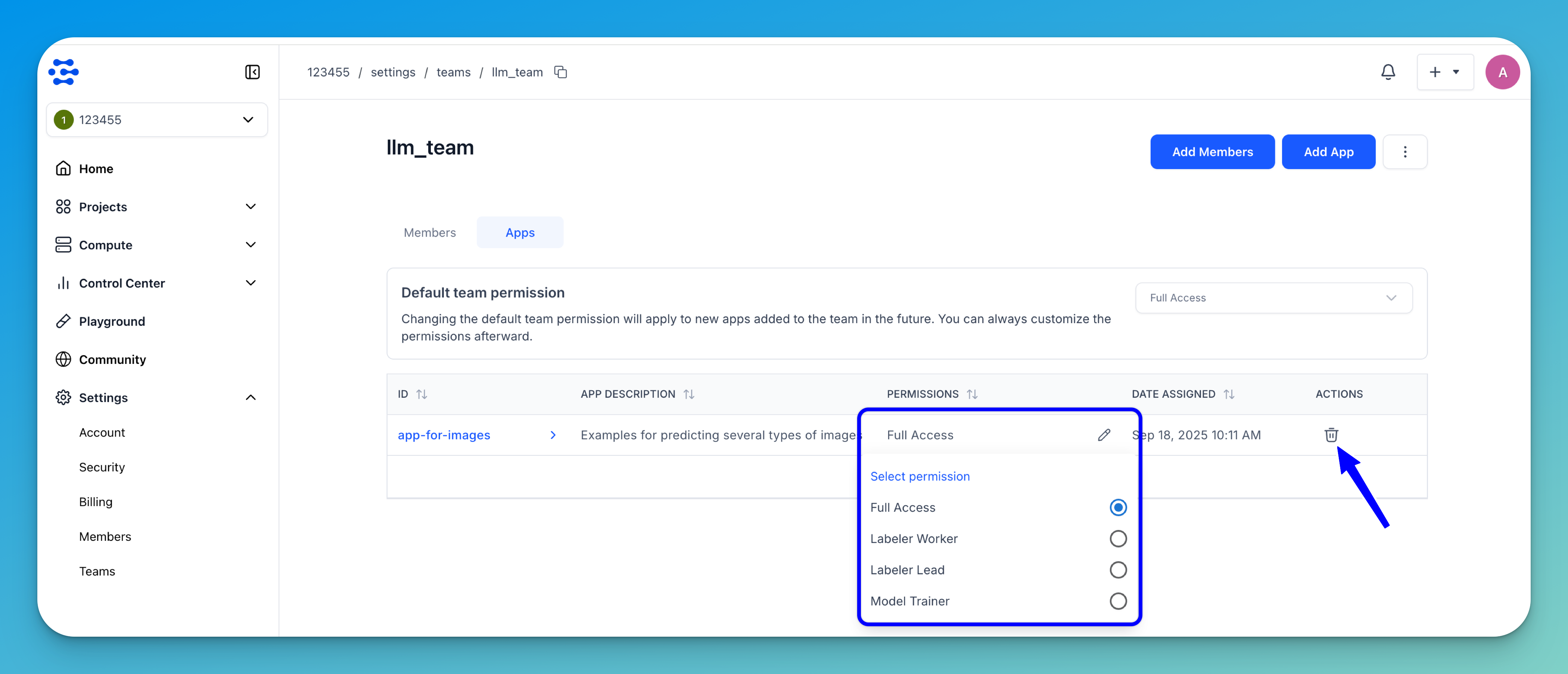Open the app-for-images link
This screenshot has height=674, width=1568.
click(444, 435)
